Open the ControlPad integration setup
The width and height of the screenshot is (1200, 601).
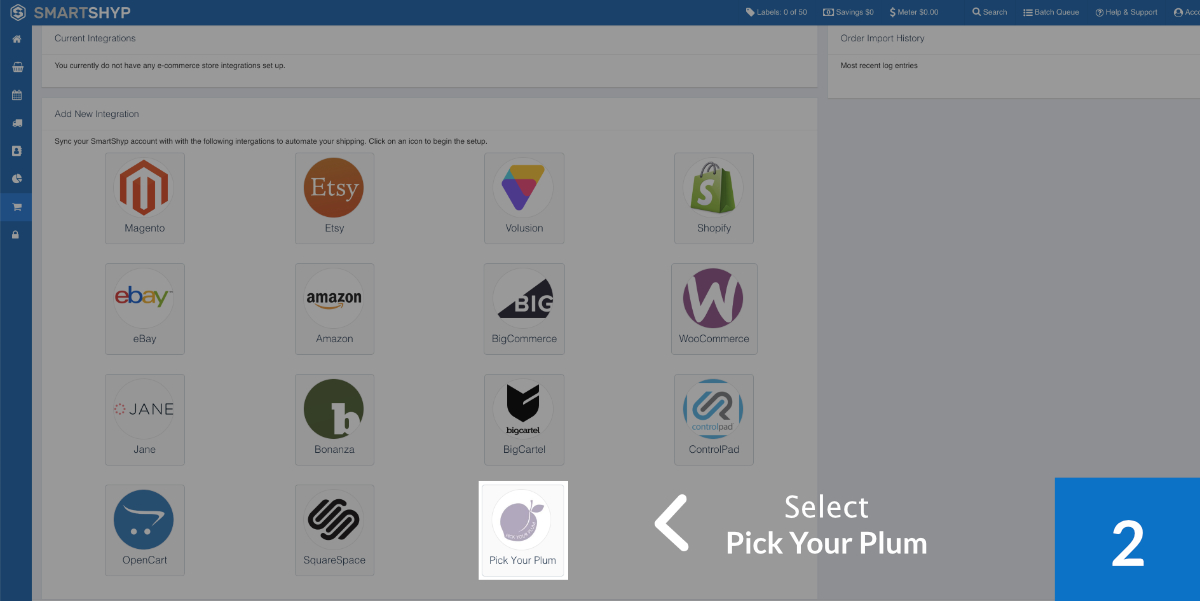714,419
